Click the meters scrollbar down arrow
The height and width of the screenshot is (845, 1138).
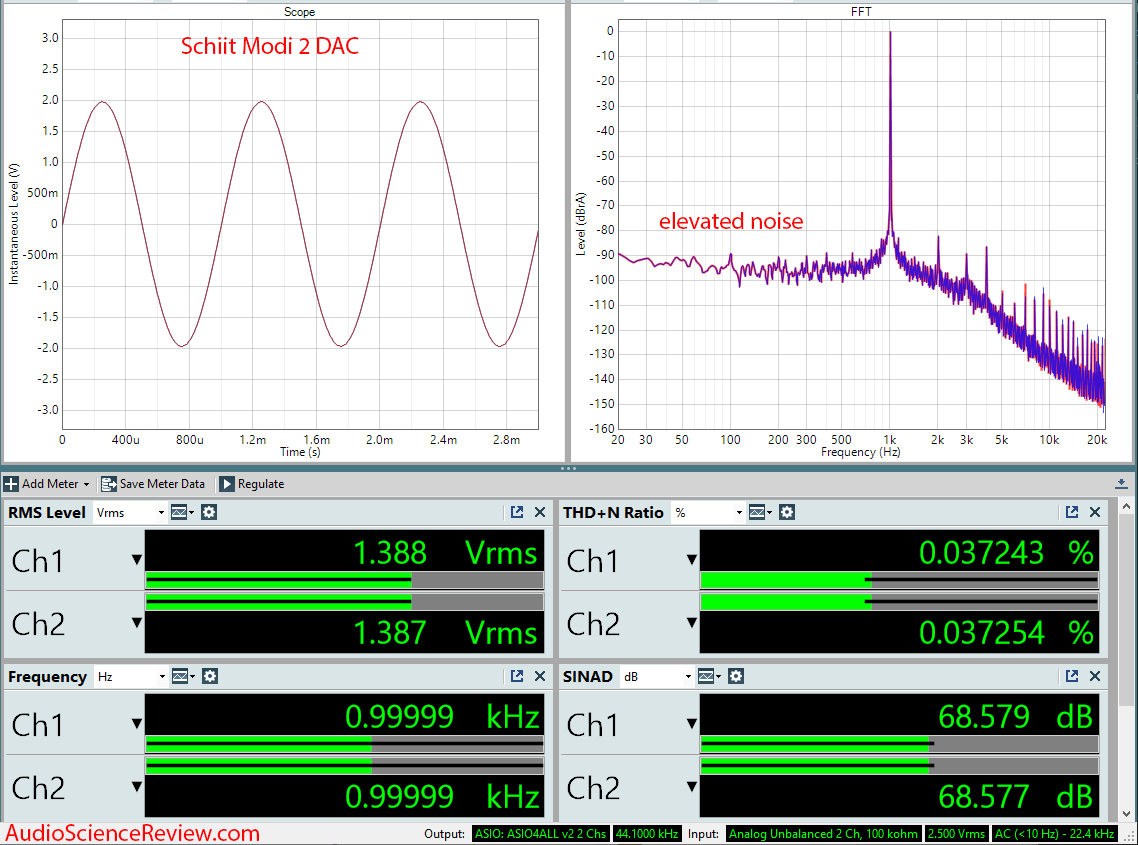[1126, 815]
